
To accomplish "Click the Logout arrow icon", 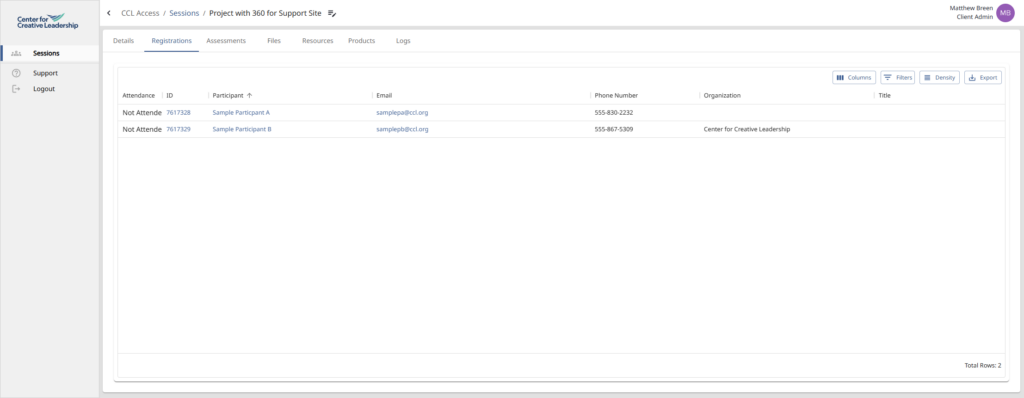I will click(17, 89).
